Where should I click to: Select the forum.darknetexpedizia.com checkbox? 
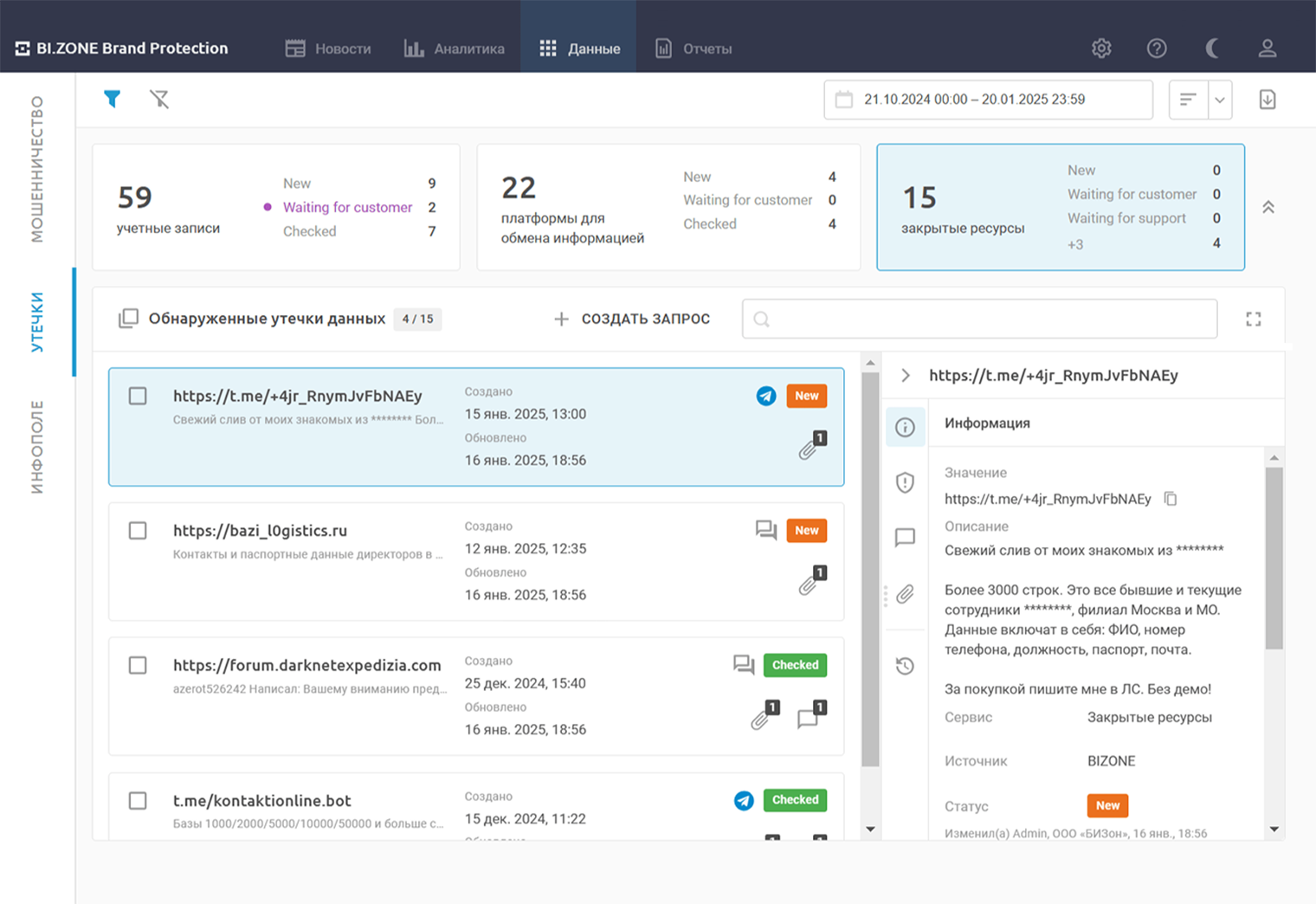138,665
